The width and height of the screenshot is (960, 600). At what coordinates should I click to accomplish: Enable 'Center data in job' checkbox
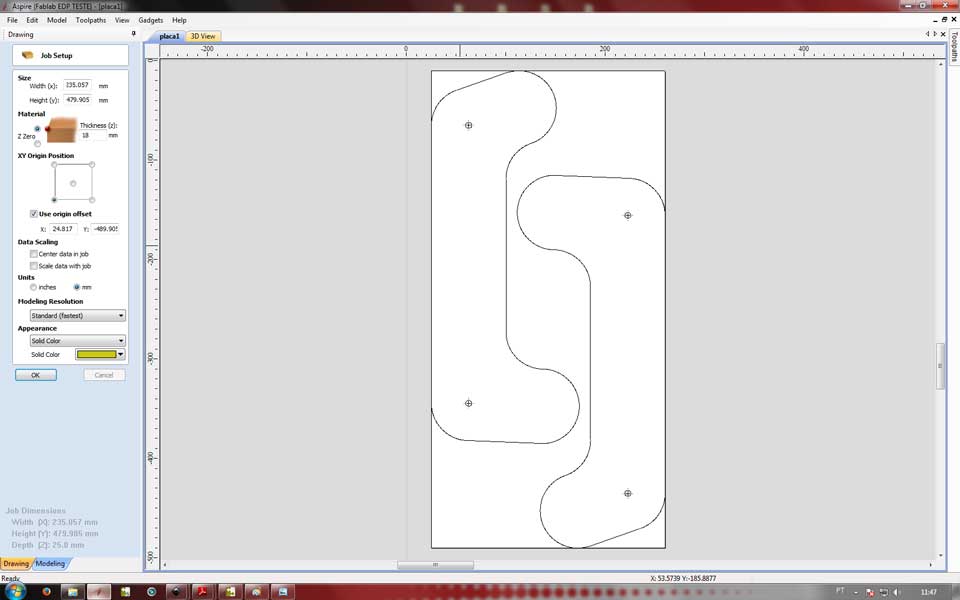34,254
